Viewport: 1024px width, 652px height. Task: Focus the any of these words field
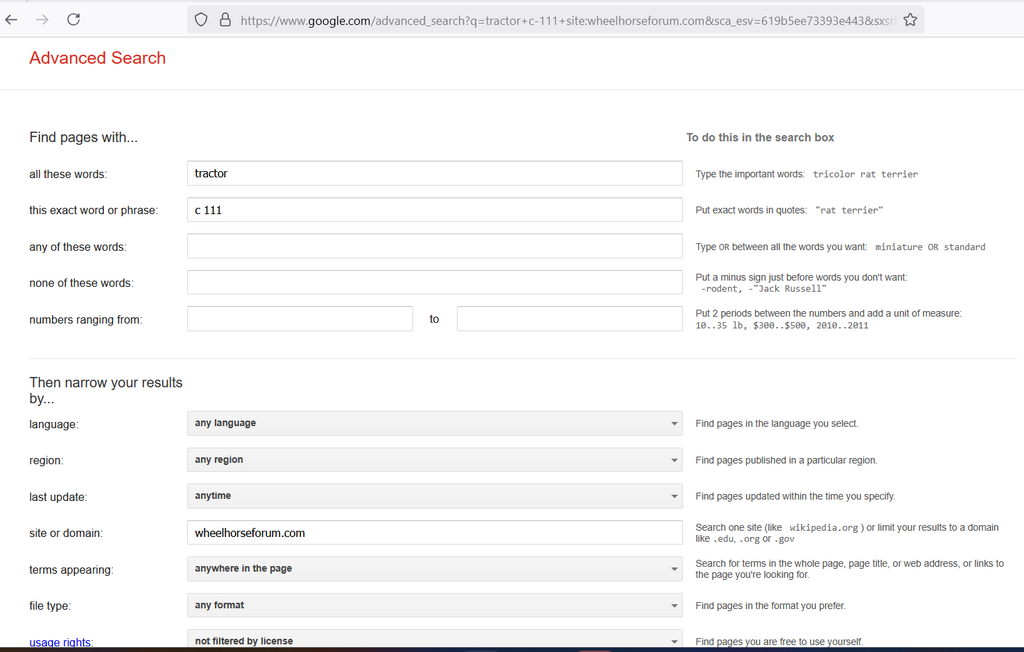434,246
